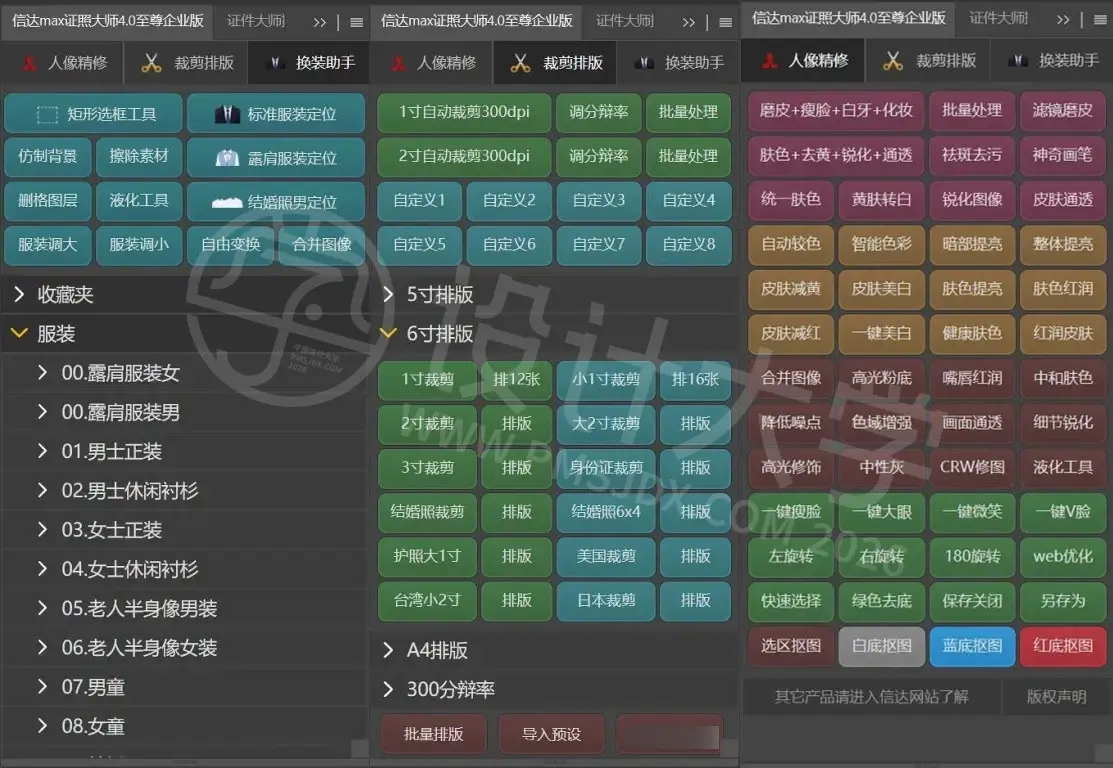1113x768 pixels.
Task: Click the 一键瘦脸 button
Action: point(791,512)
